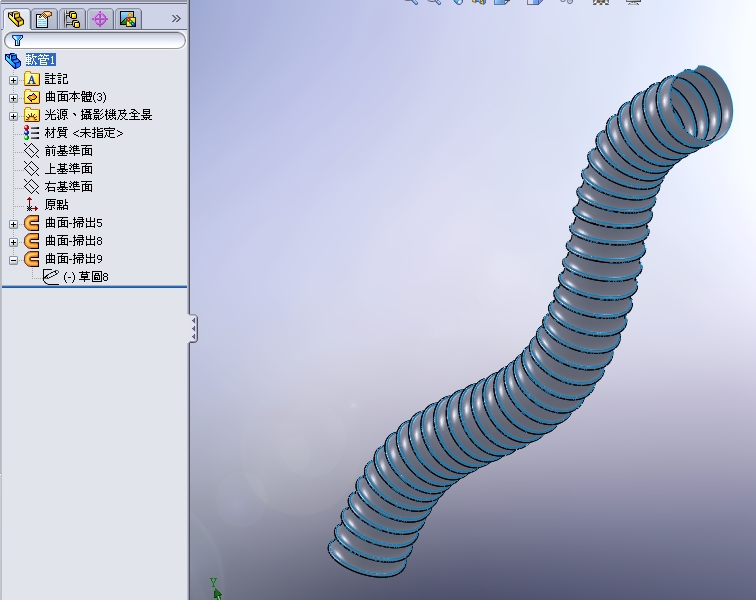Select the 材質 <未指定> material icon
Screen dimensions: 756x600
point(32,133)
